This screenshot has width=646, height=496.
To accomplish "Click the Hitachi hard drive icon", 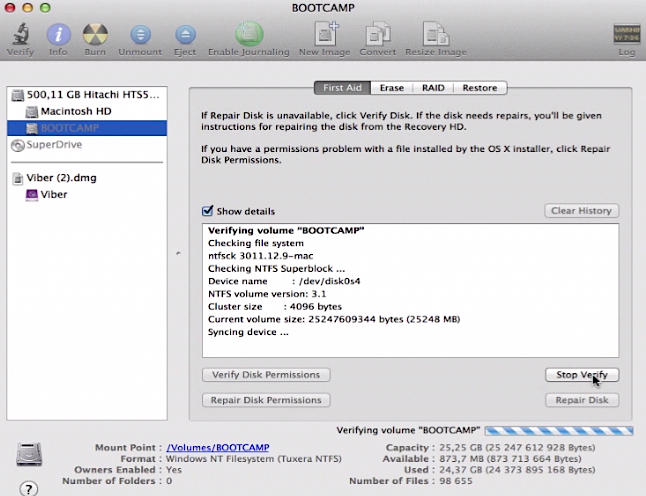I will (18, 95).
